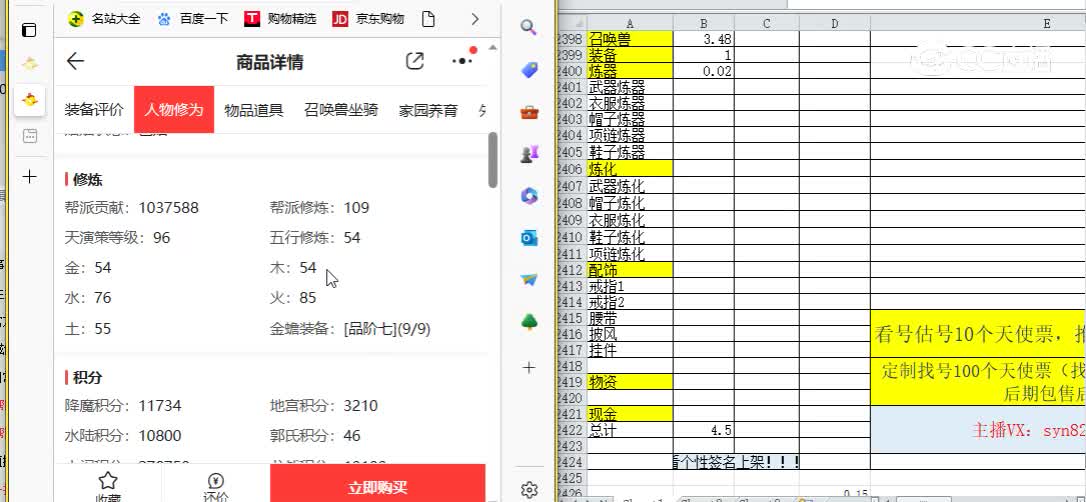Viewport: 1086px width, 502px height.
Task: Switch to the 家园养育 tab
Action: [x=428, y=109]
